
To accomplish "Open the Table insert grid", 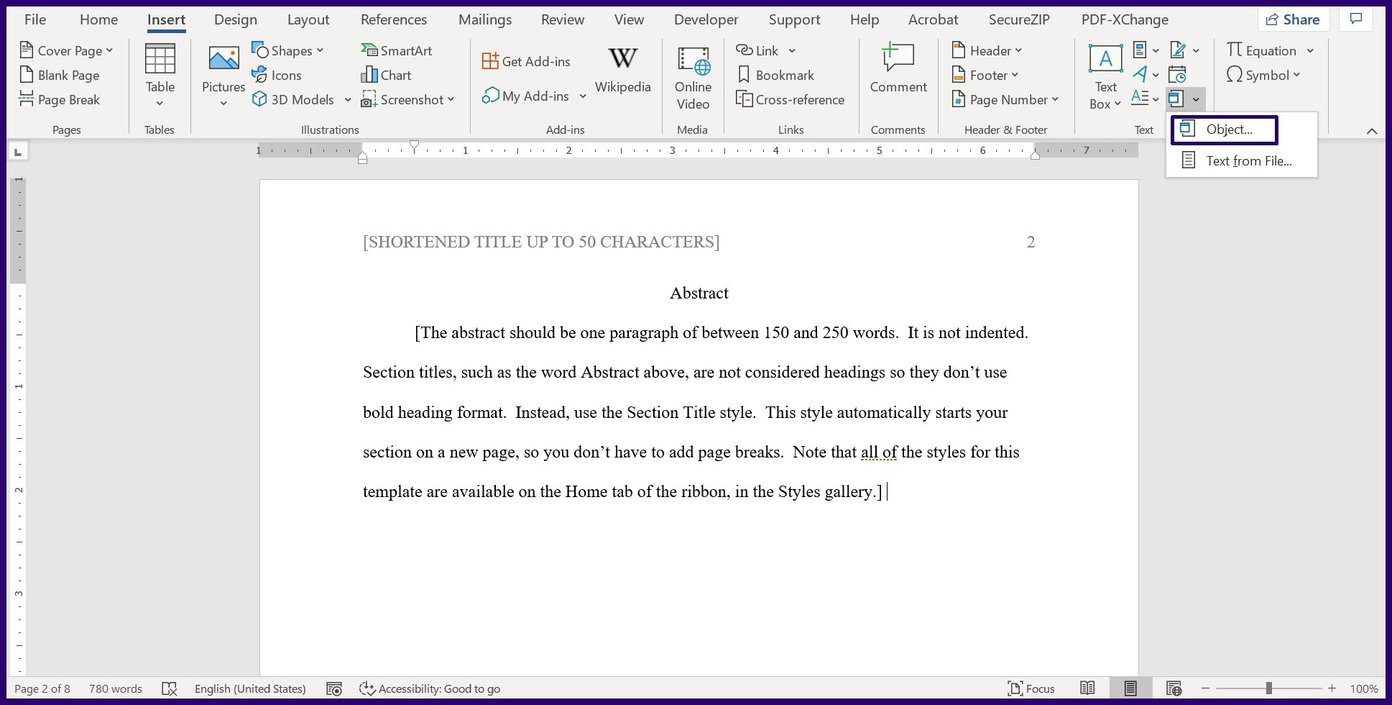I will [160, 75].
